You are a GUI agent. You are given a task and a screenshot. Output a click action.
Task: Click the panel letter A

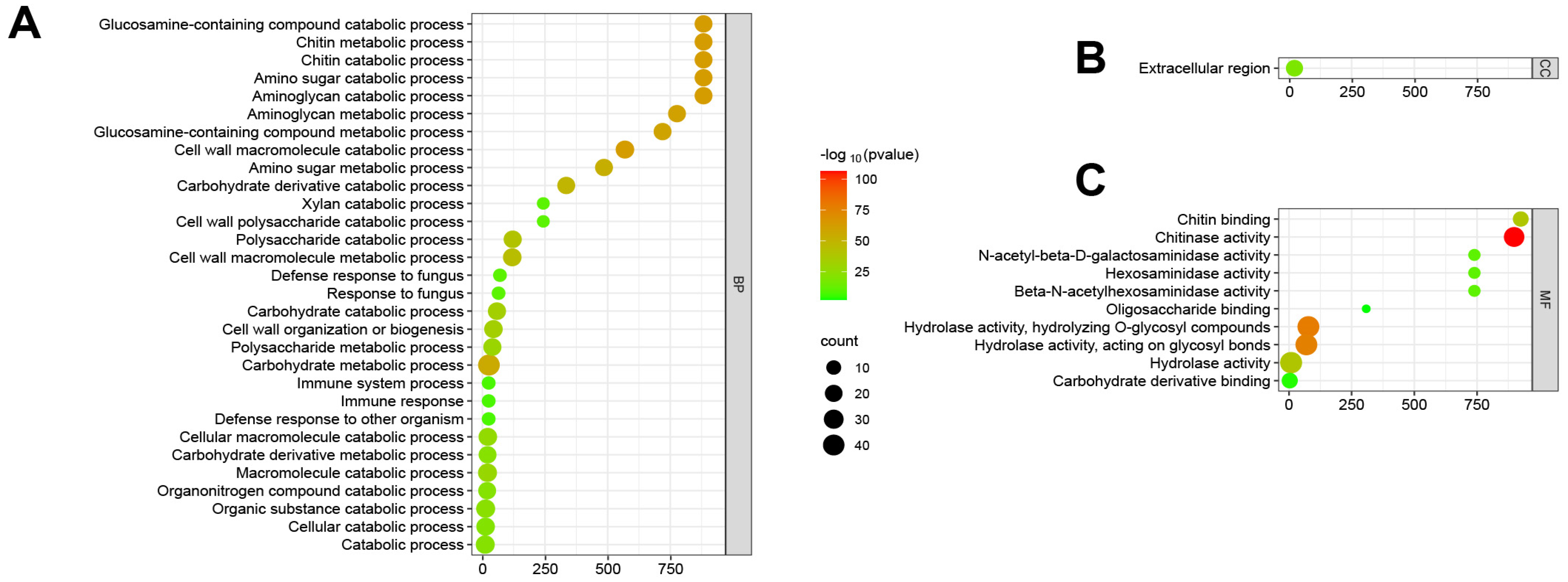coord(24,23)
